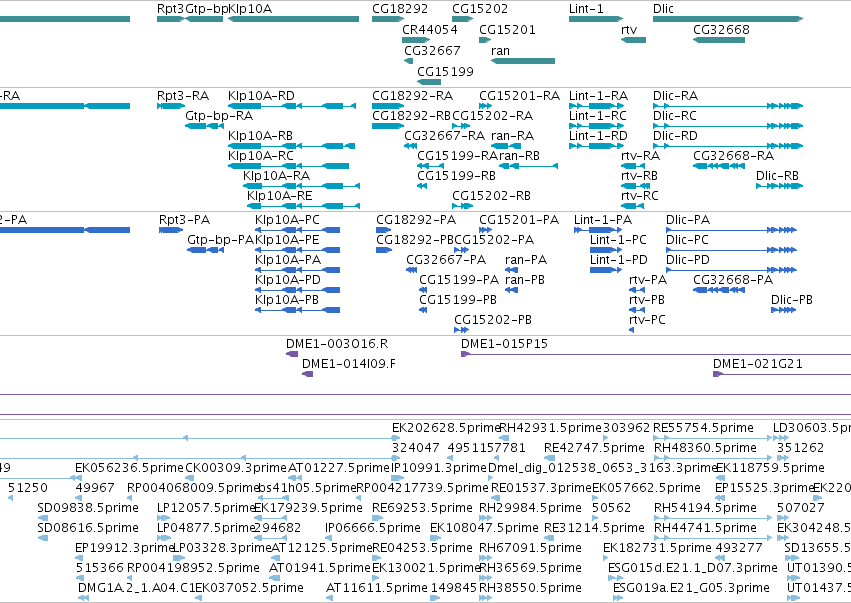Viewport: 851px width, 603px height.
Task: Select clone DME1-015P15
Action: 656,354
